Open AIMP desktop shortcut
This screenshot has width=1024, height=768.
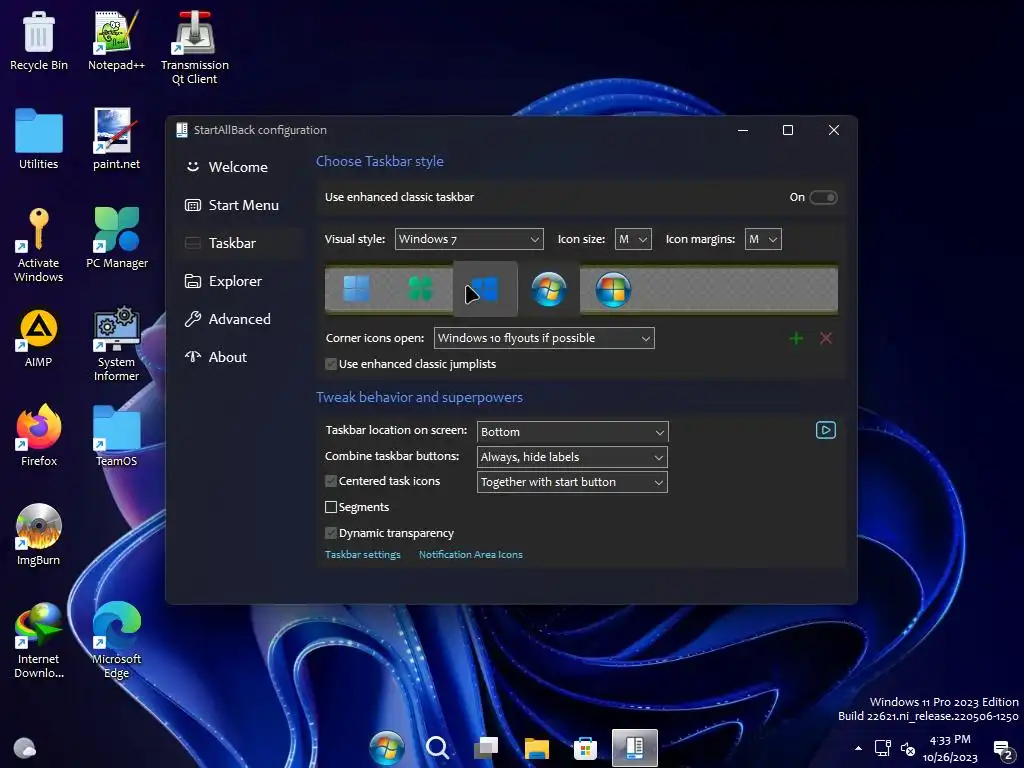click(x=39, y=338)
